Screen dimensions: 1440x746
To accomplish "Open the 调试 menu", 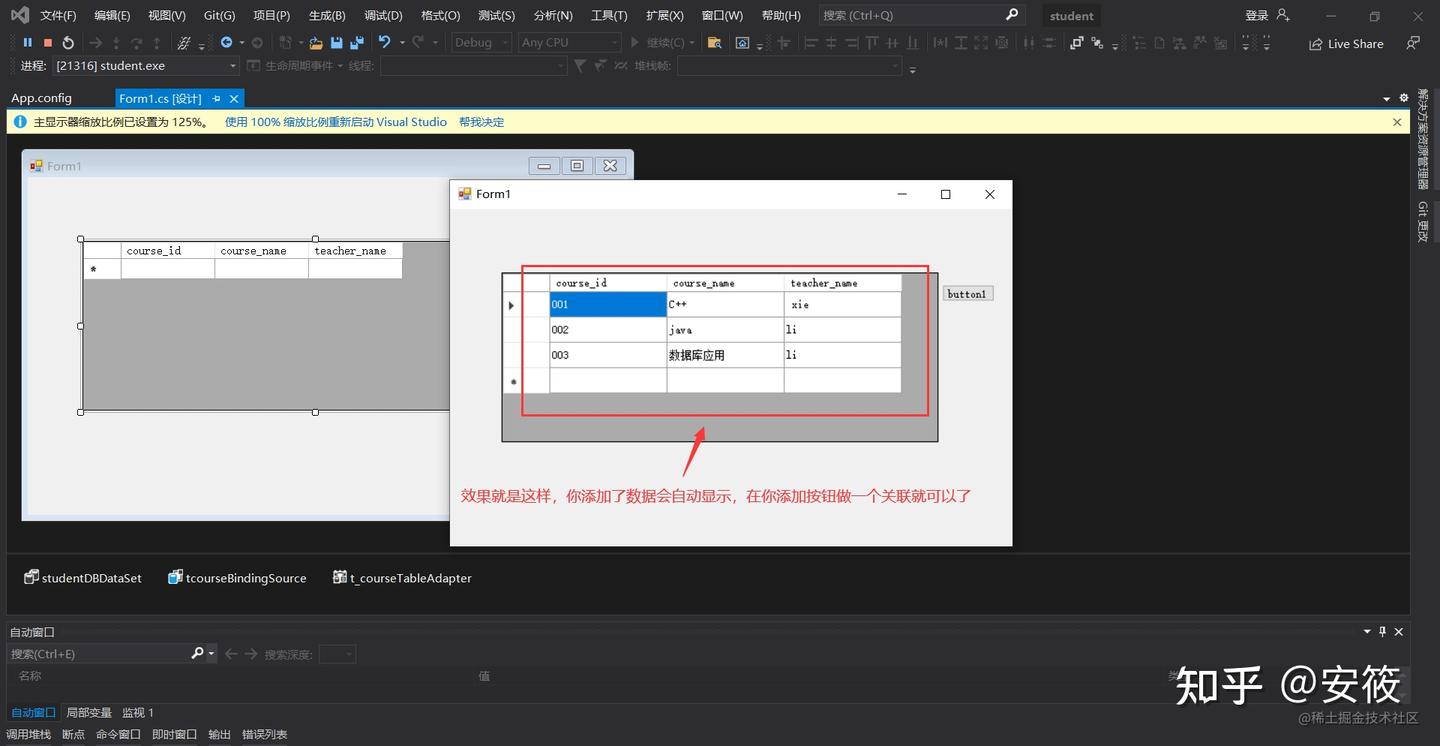I will (381, 15).
